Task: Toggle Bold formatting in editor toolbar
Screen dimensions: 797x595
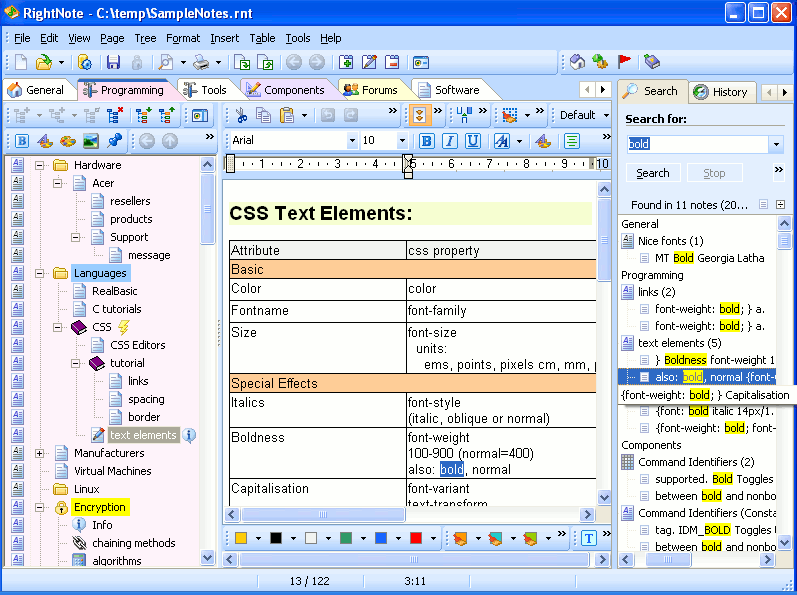Action: tap(426, 141)
